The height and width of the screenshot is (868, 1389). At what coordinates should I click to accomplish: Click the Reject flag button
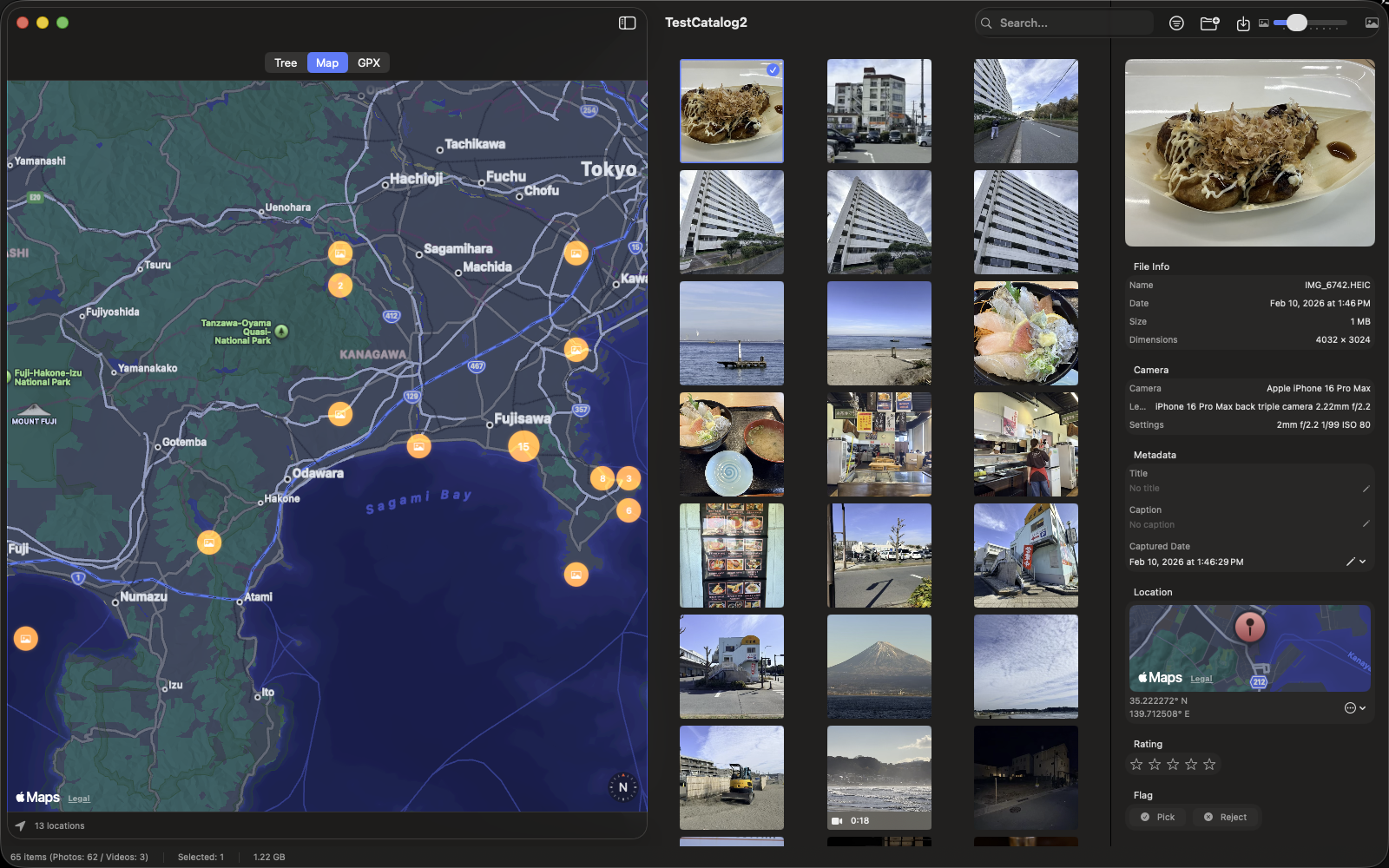click(x=1225, y=817)
